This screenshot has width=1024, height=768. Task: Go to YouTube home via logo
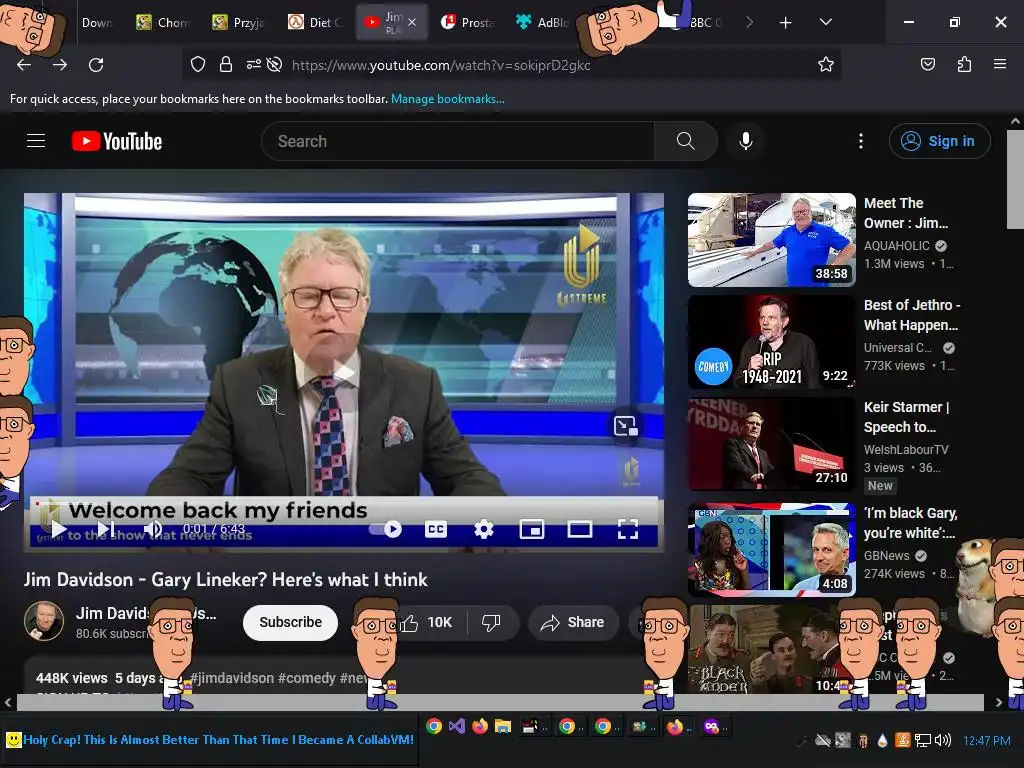click(x=117, y=141)
